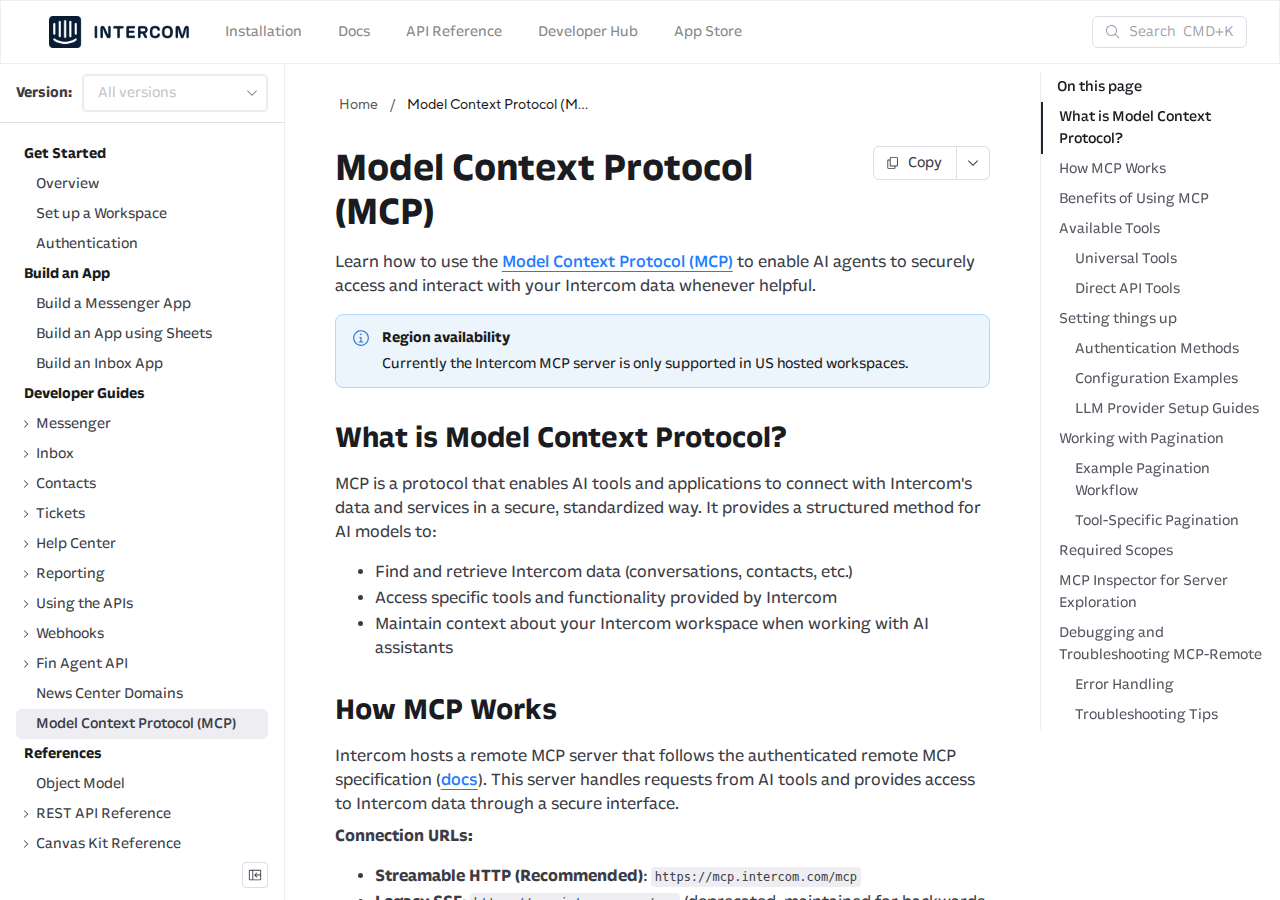Select Model Context Protocol (MCP) sidebar item

[x=142, y=724]
